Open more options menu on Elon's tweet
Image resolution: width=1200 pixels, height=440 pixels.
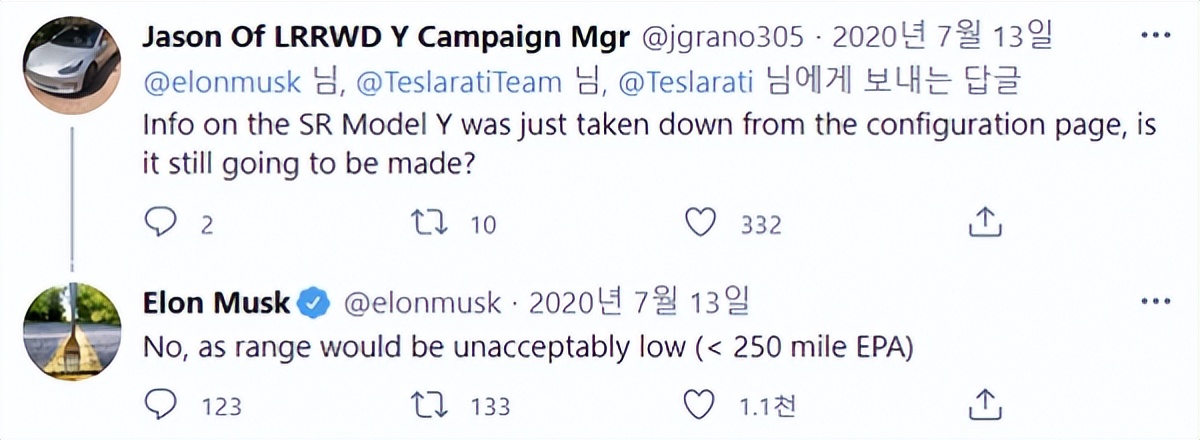pyautogui.click(x=1156, y=300)
